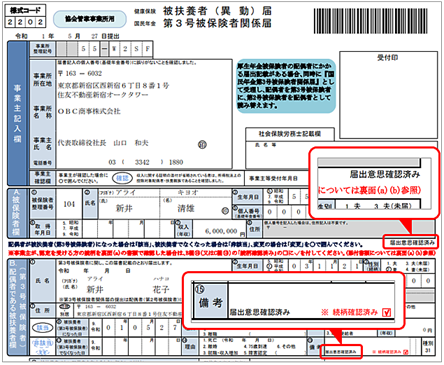Click the large 備考 label in the enlarged callout
This screenshot has height=365, width=444.
(x=210, y=303)
